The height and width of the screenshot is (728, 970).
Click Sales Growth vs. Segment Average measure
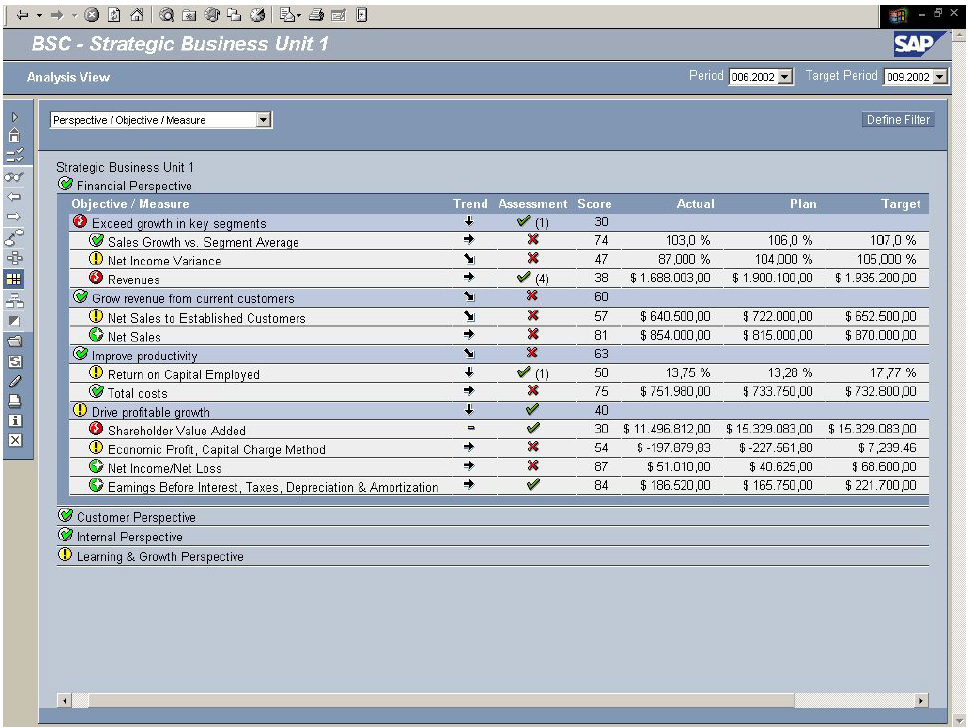click(204, 242)
